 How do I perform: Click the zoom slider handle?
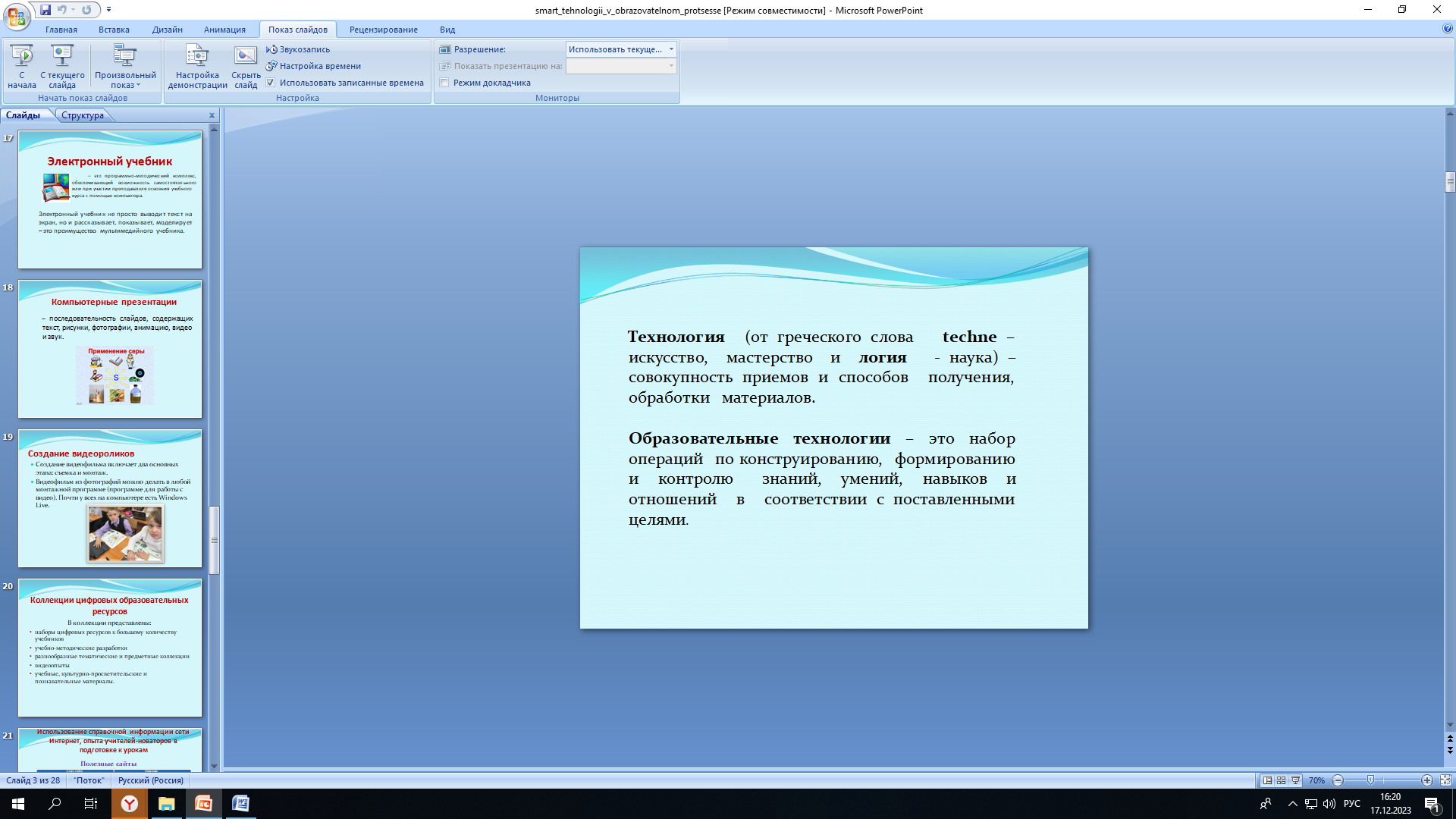(1370, 780)
